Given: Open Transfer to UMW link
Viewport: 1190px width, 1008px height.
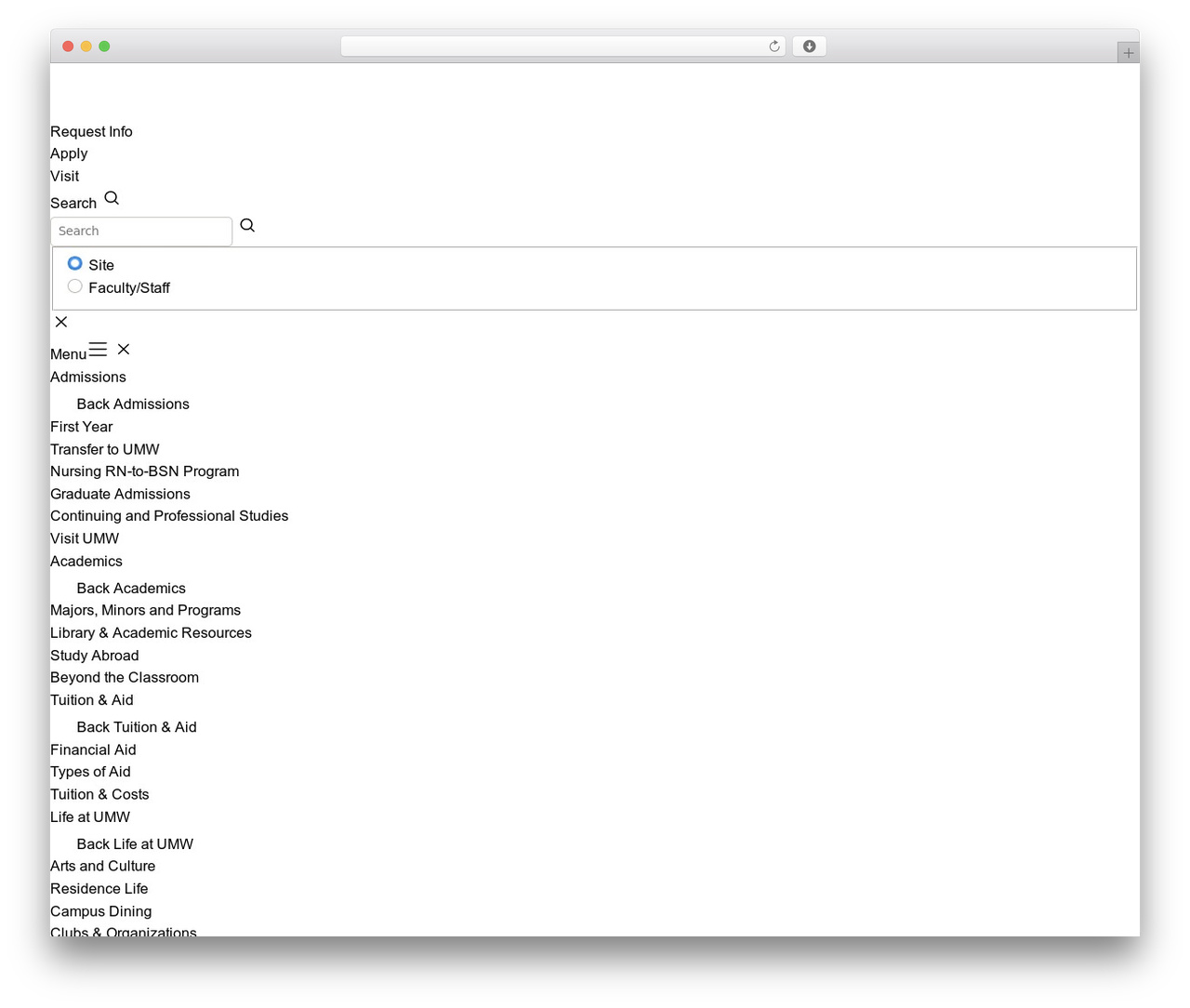Looking at the screenshot, I should [x=105, y=449].
